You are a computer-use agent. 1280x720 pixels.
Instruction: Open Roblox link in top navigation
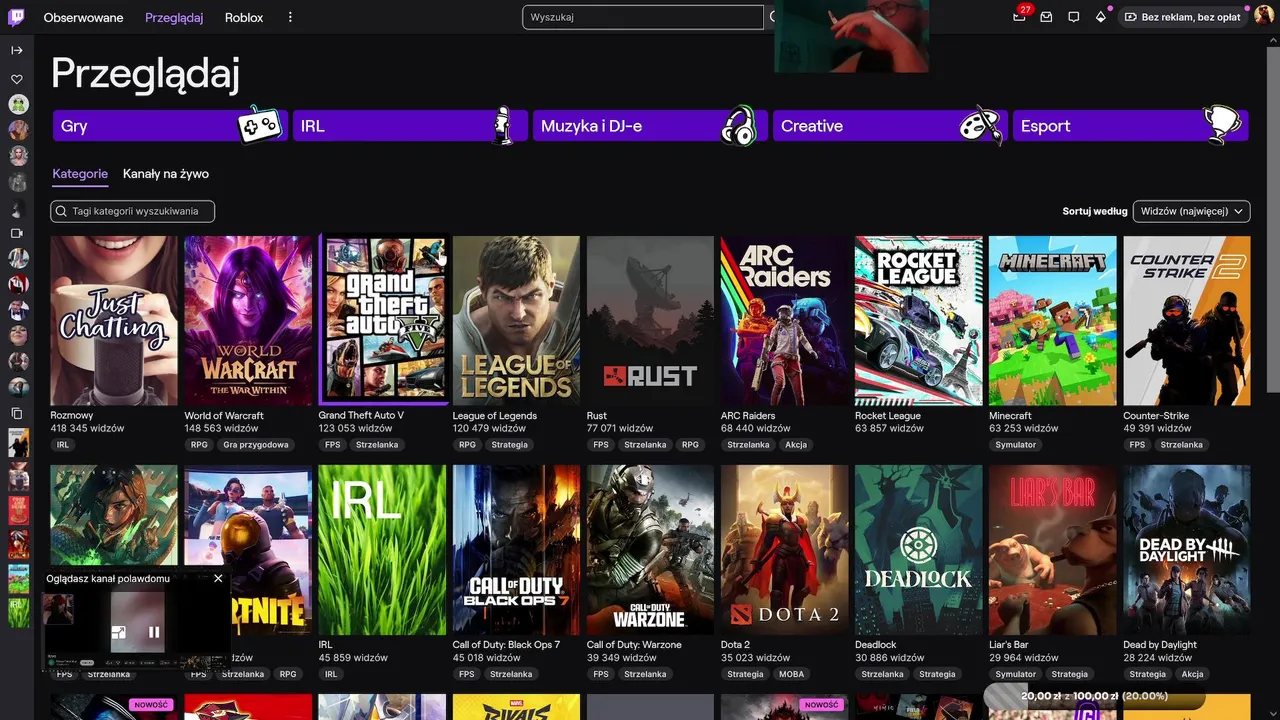click(244, 18)
